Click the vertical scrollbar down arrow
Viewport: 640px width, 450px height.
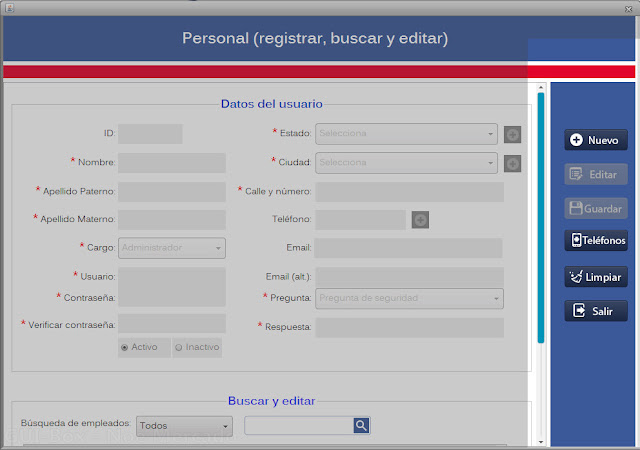541,441
